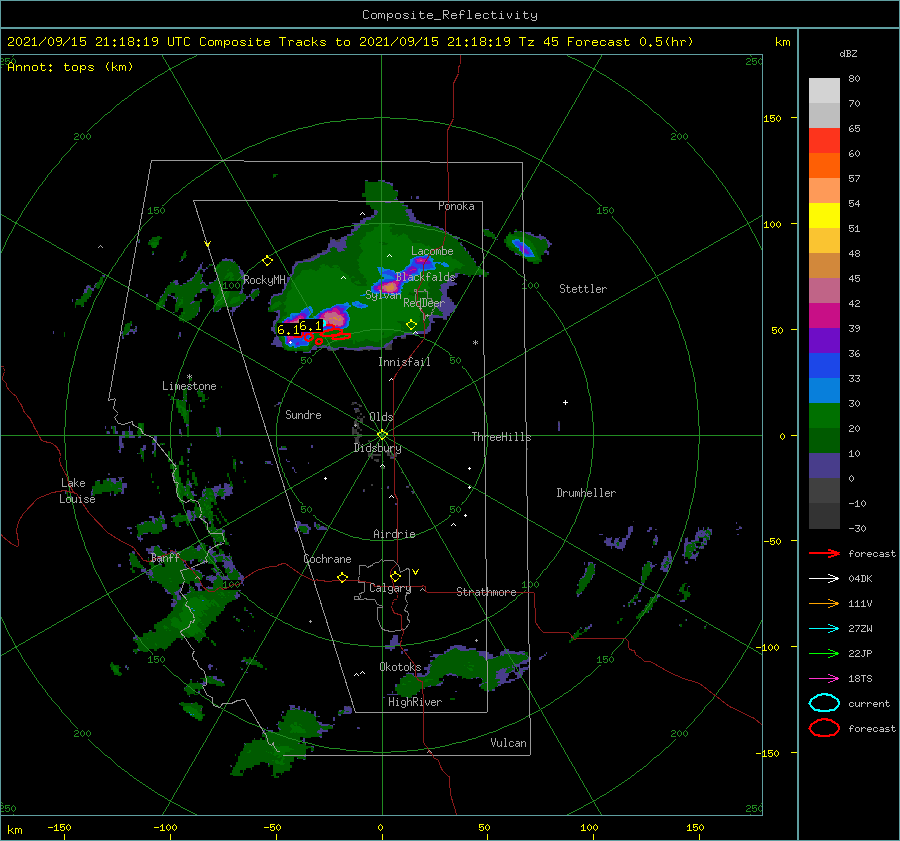Image resolution: width=900 pixels, height=841 pixels.
Task: Pick the slate purple 0-10 dBZ swatch
Action: coord(824,466)
